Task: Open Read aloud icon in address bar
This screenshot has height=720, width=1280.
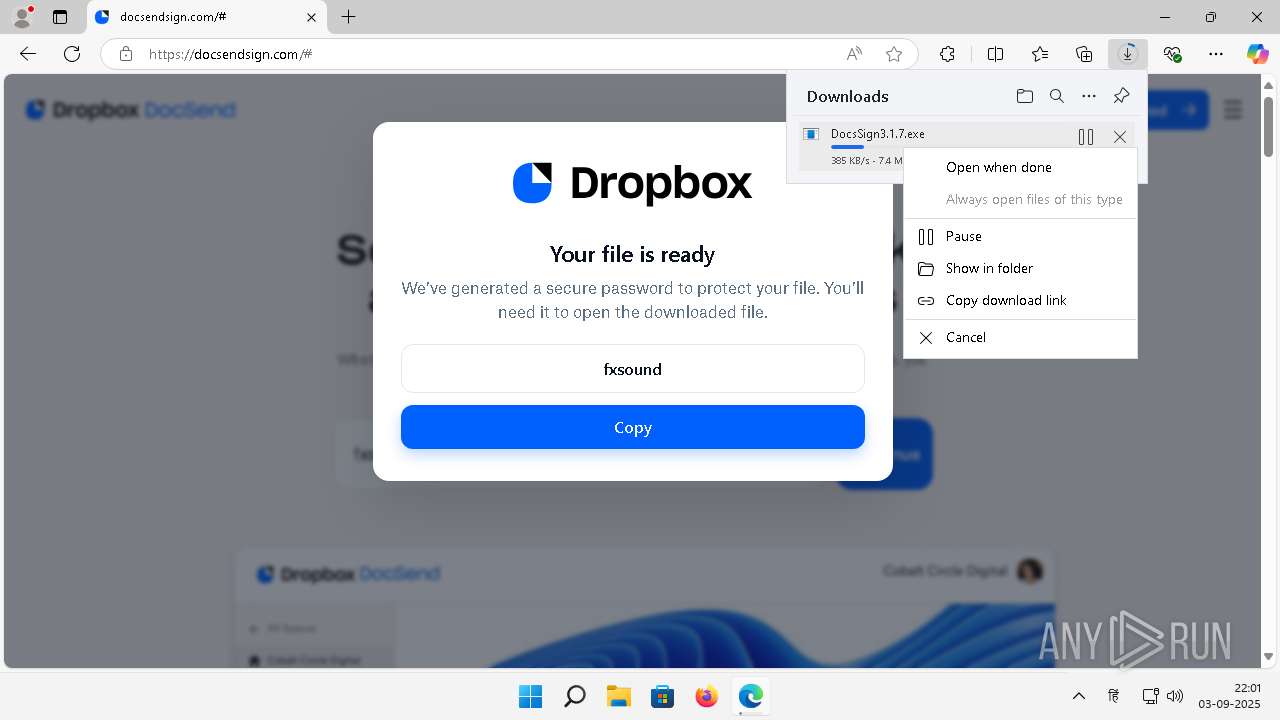Action: (854, 54)
